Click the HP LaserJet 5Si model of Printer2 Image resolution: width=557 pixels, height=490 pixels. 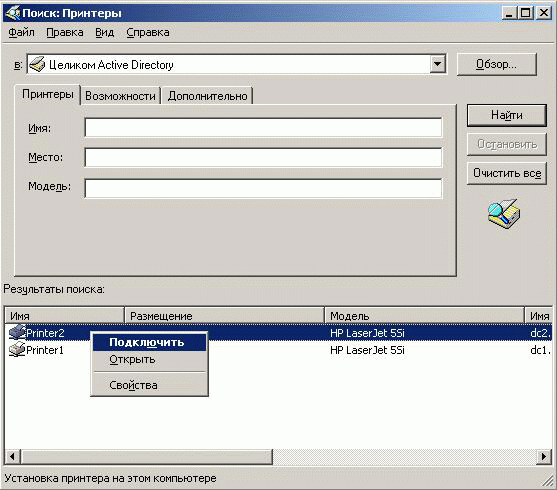click(x=367, y=333)
